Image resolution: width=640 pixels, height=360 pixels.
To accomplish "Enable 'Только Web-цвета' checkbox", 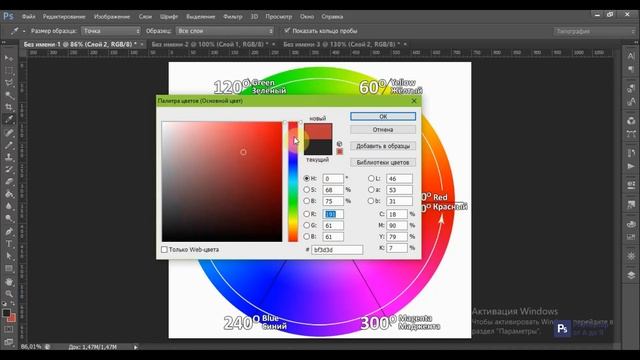I will (x=164, y=249).
